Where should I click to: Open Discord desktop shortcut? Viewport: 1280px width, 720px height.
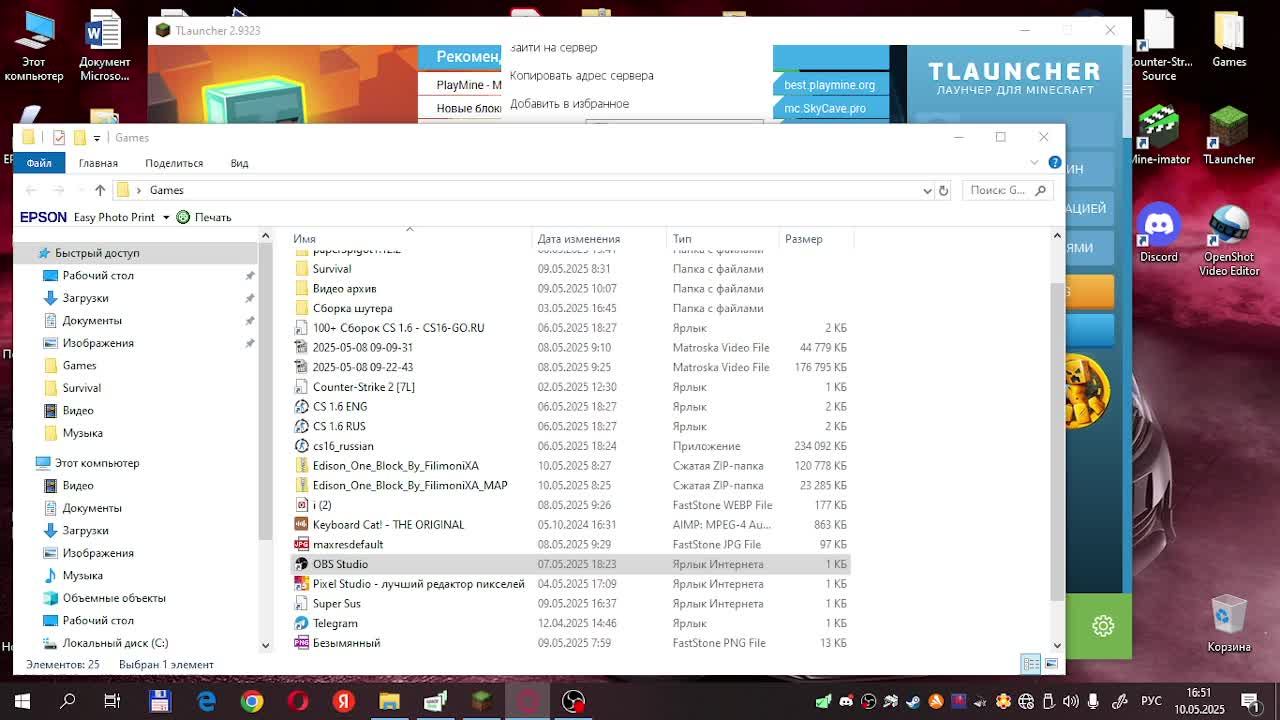(x=1159, y=234)
